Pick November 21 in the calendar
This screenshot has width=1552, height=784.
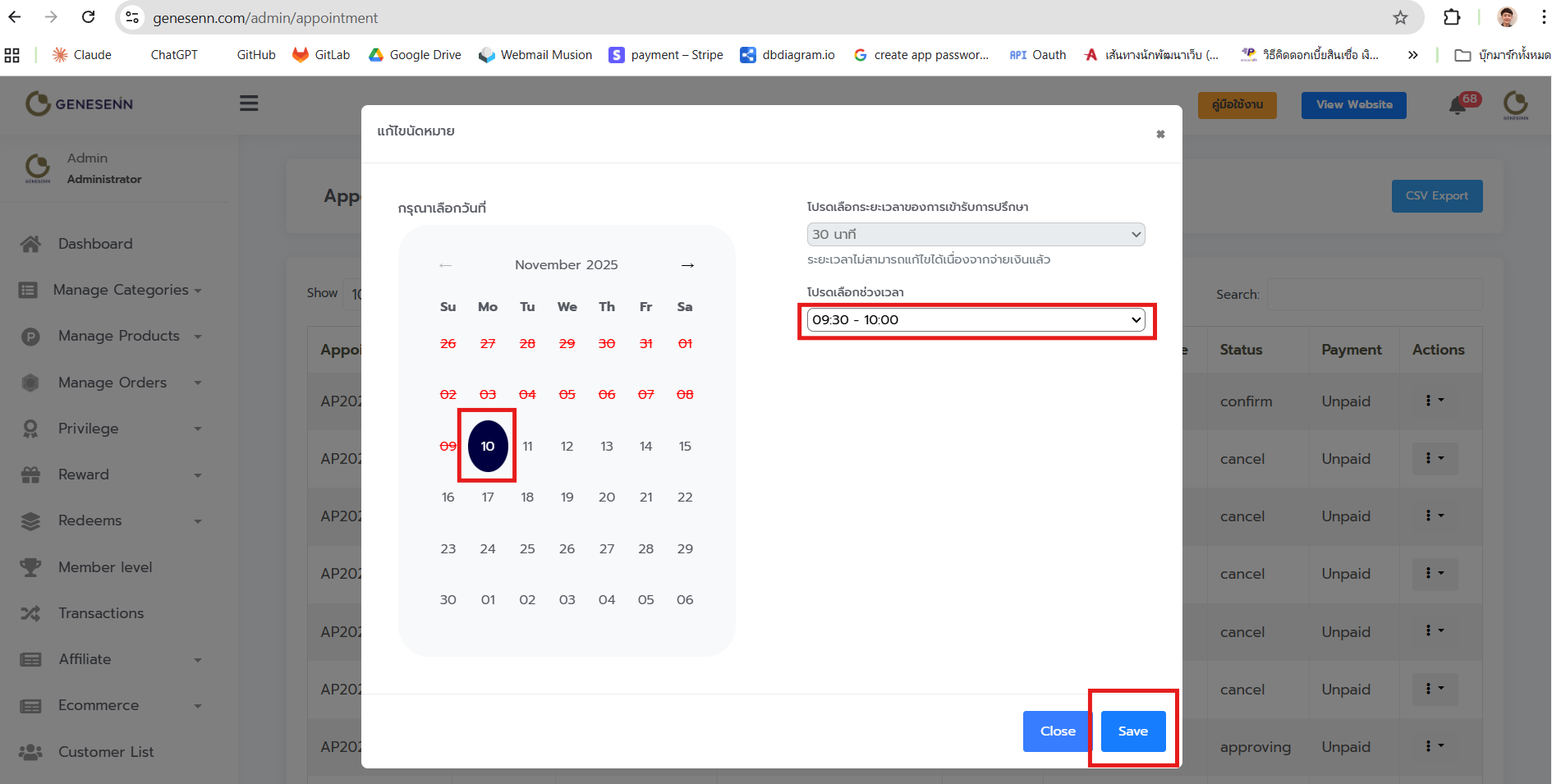coord(645,497)
